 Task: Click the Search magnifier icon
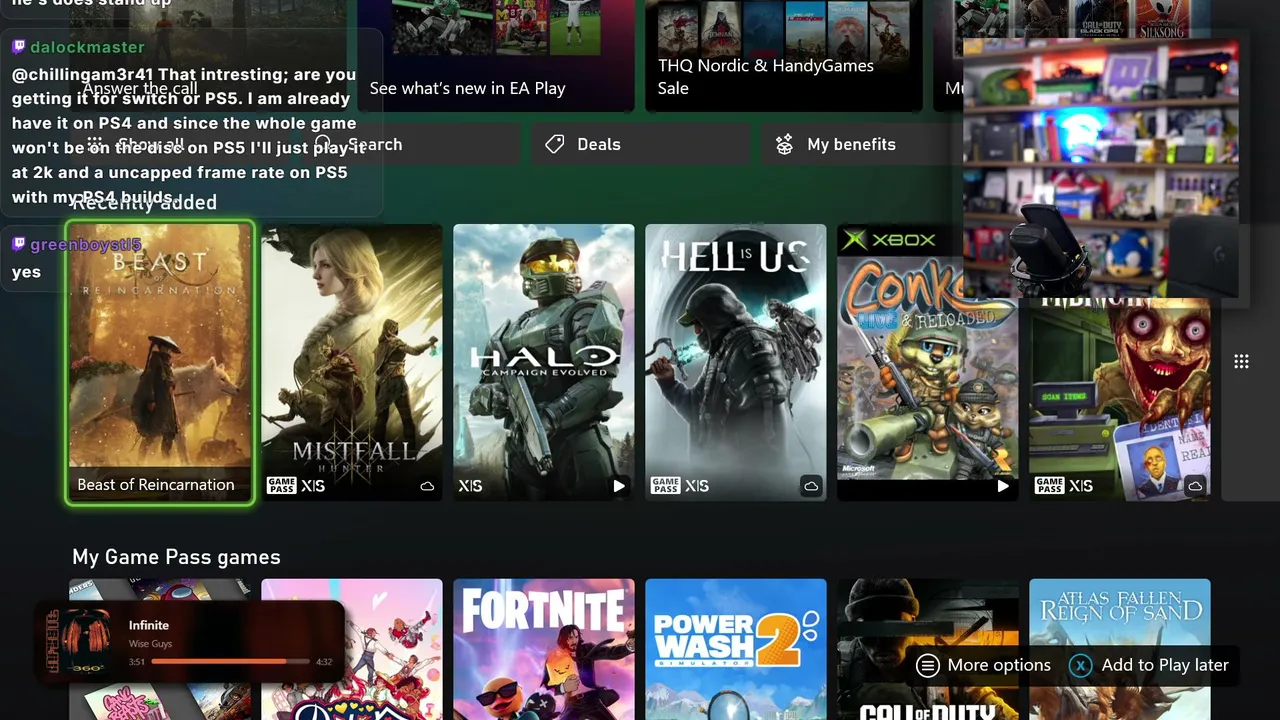(x=322, y=144)
